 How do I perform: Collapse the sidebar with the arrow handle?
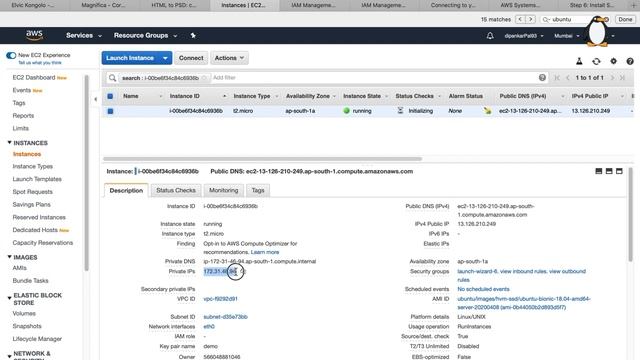tap(96, 99)
